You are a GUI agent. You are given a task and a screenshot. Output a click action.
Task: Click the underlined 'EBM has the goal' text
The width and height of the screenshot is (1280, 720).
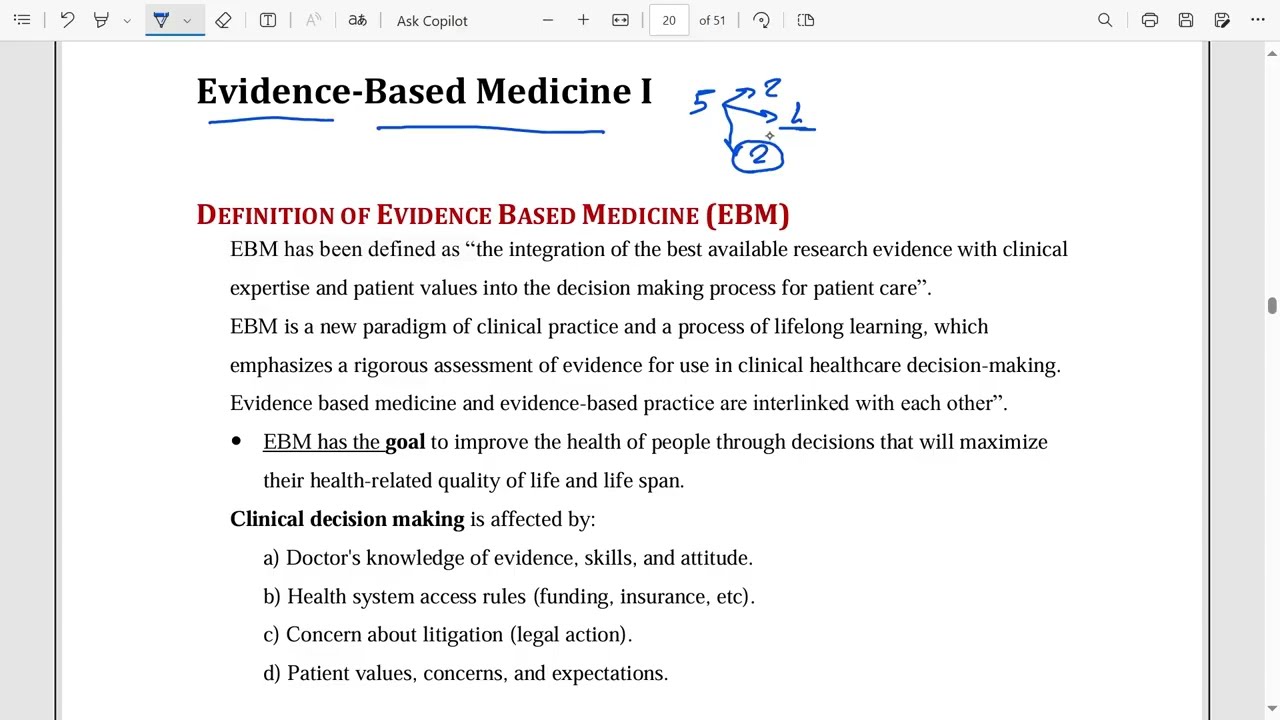pyautogui.click(x=344, y=442)
